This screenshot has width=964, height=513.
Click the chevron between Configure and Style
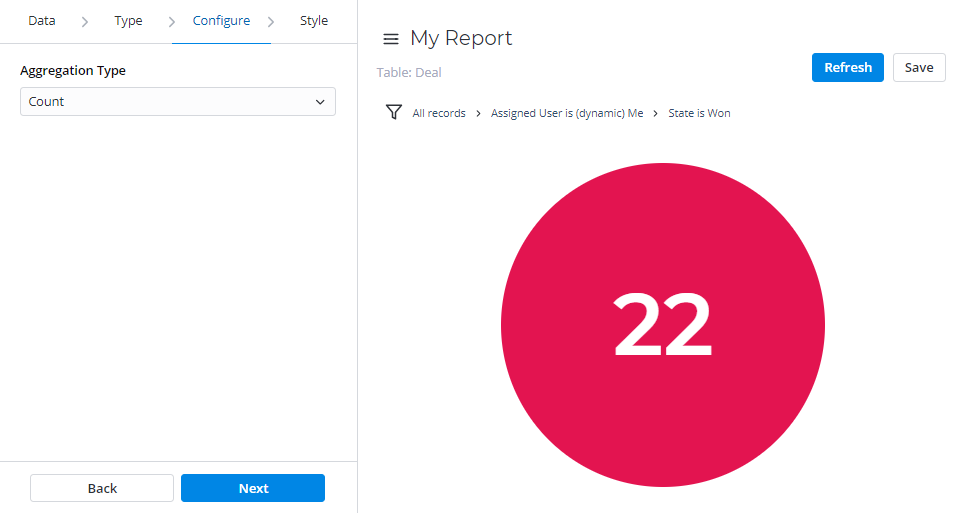[271, 22]
